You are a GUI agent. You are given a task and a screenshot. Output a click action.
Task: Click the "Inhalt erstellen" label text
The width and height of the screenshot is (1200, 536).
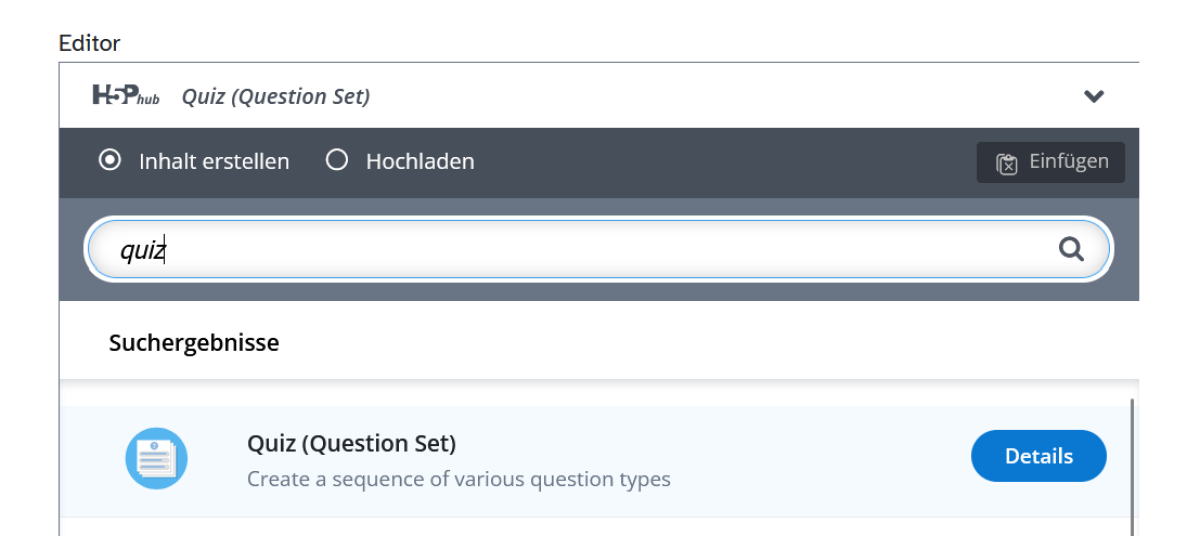coord(214,161)
